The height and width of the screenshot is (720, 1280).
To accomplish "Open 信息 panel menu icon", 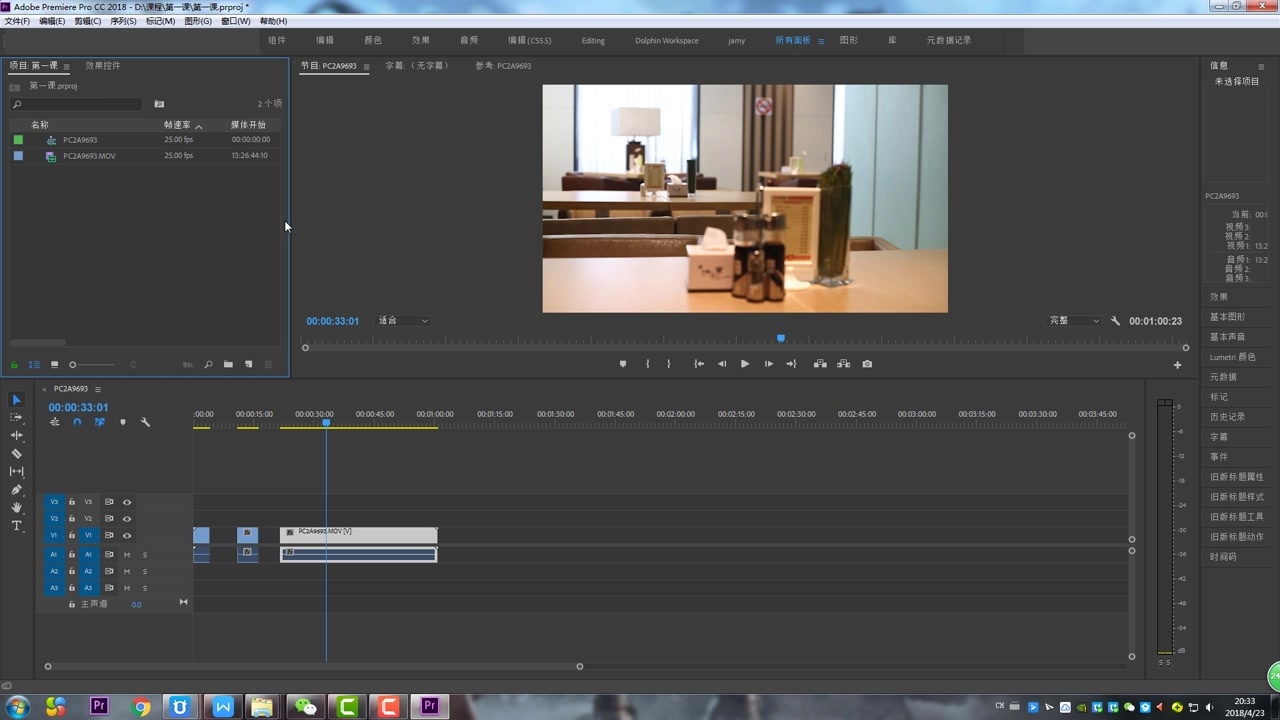I will tap(1261, 66).
